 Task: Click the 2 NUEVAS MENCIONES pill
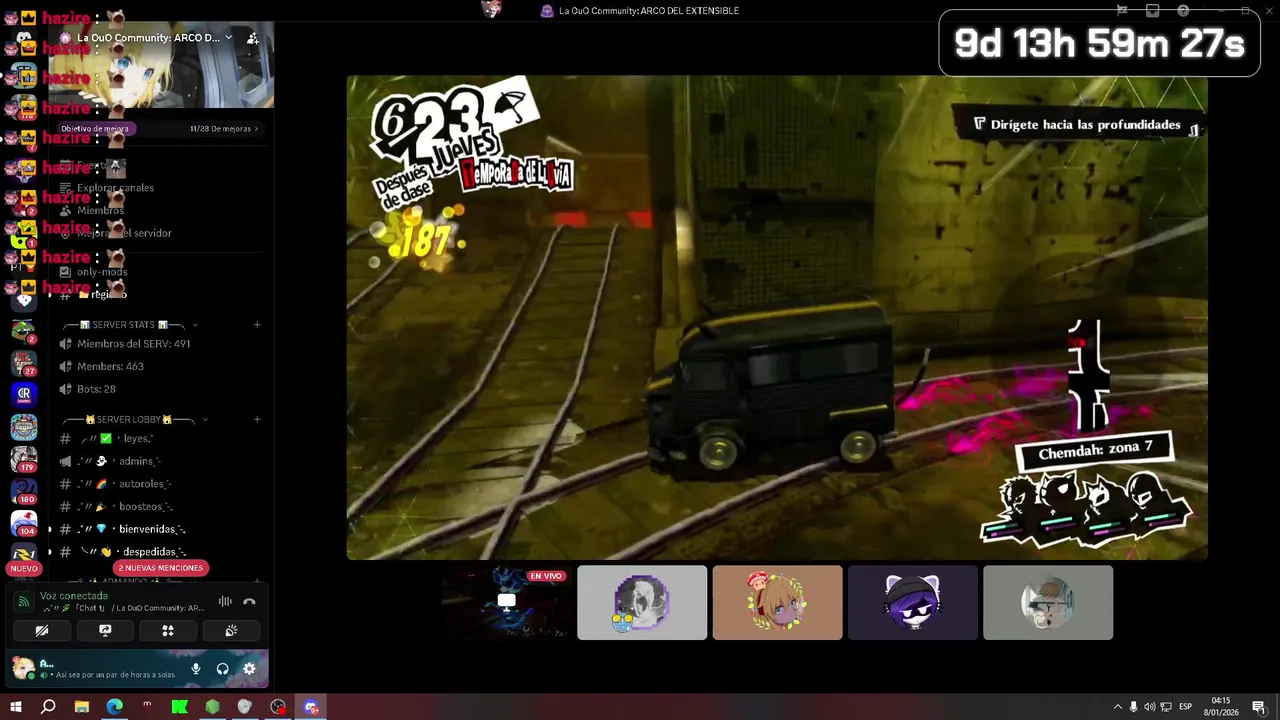pyautogui.click(x=161, y=568)
